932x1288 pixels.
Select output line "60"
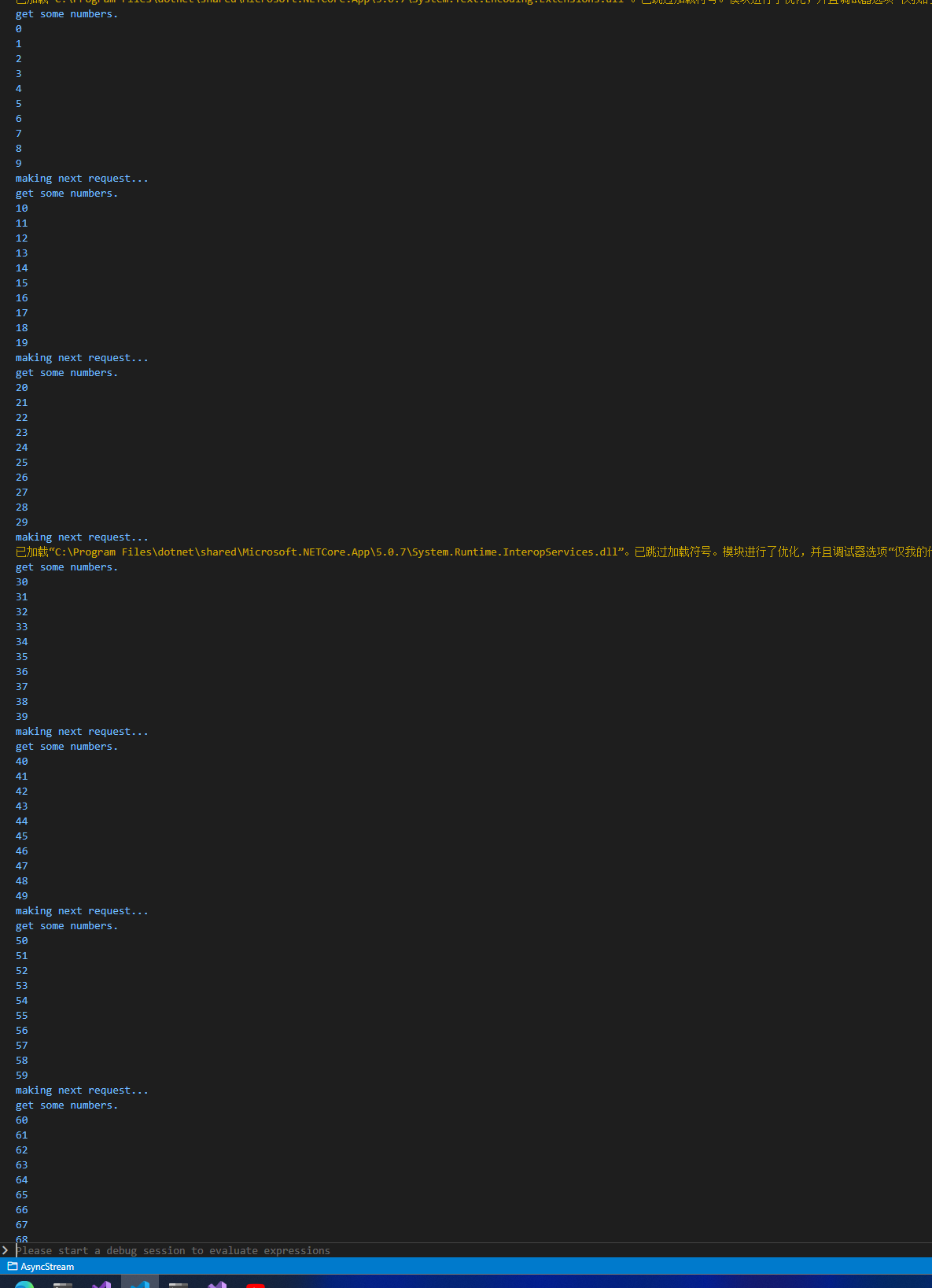(x=22, y=1120)
